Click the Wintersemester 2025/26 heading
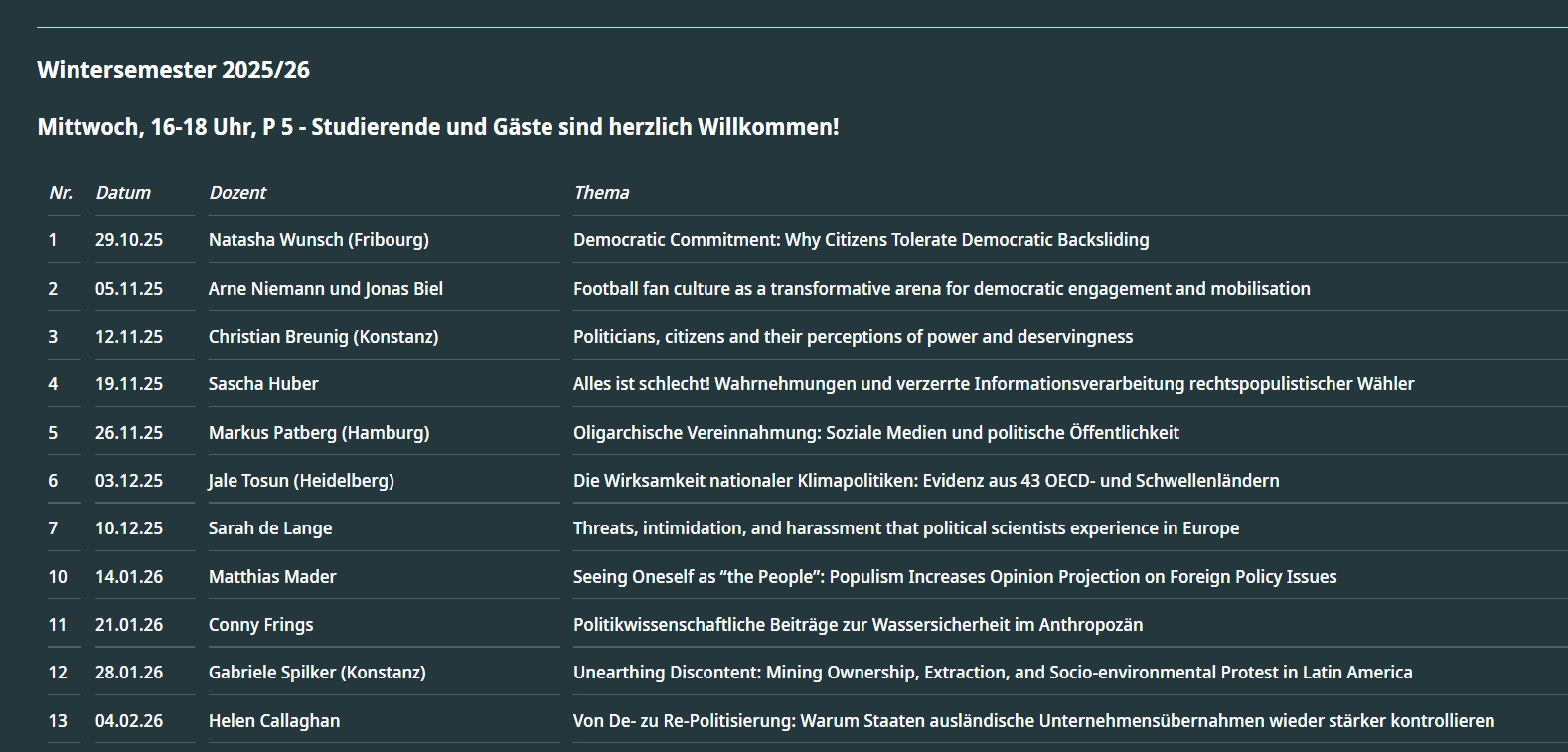Viewport: 1568px width, 752px height. coord(173,71)
